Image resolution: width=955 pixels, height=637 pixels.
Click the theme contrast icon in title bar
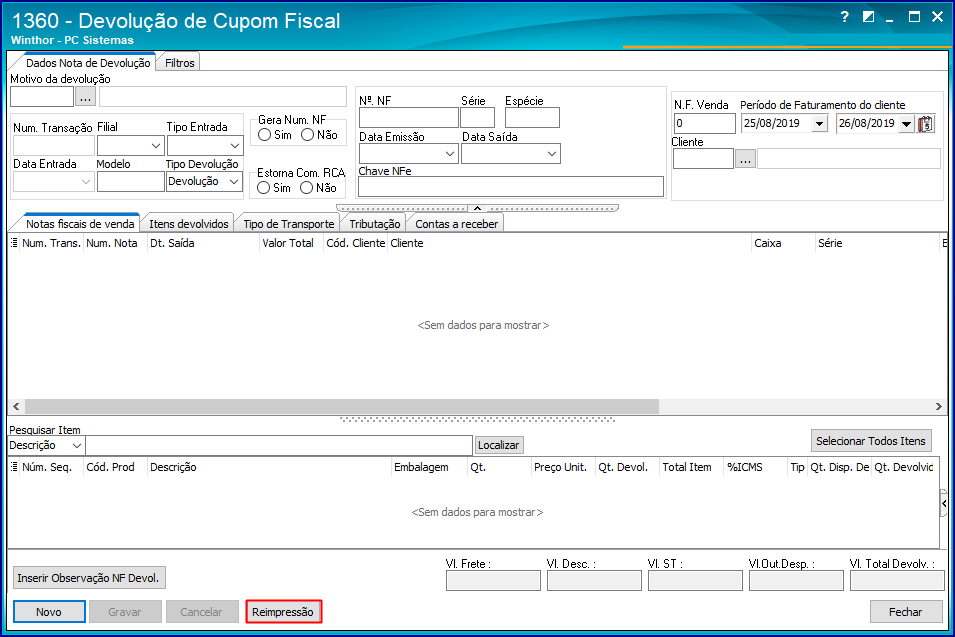[x=869, y=17]
